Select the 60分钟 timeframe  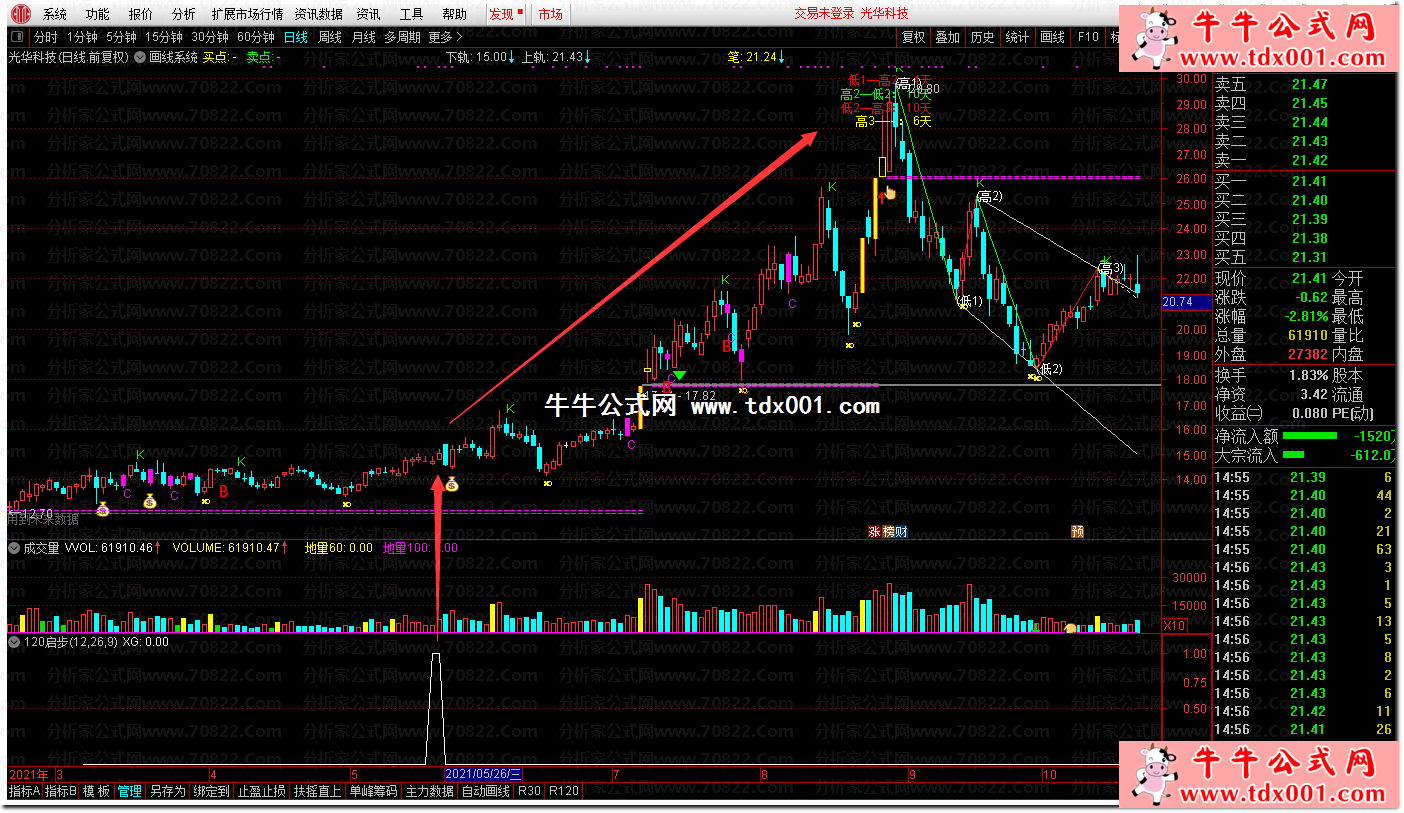tap(255, 37)
